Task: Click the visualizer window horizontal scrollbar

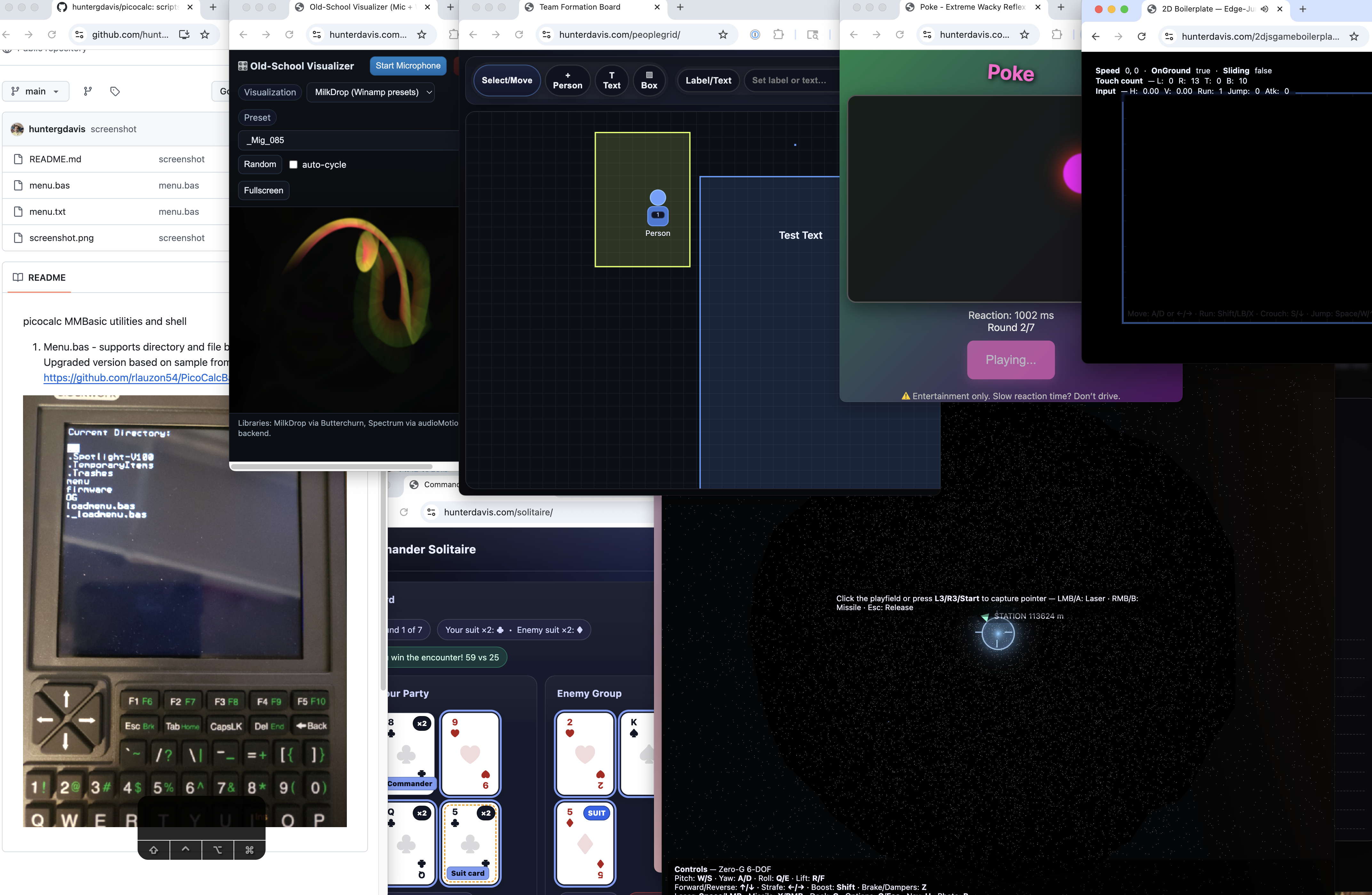Action: point(331,466)
